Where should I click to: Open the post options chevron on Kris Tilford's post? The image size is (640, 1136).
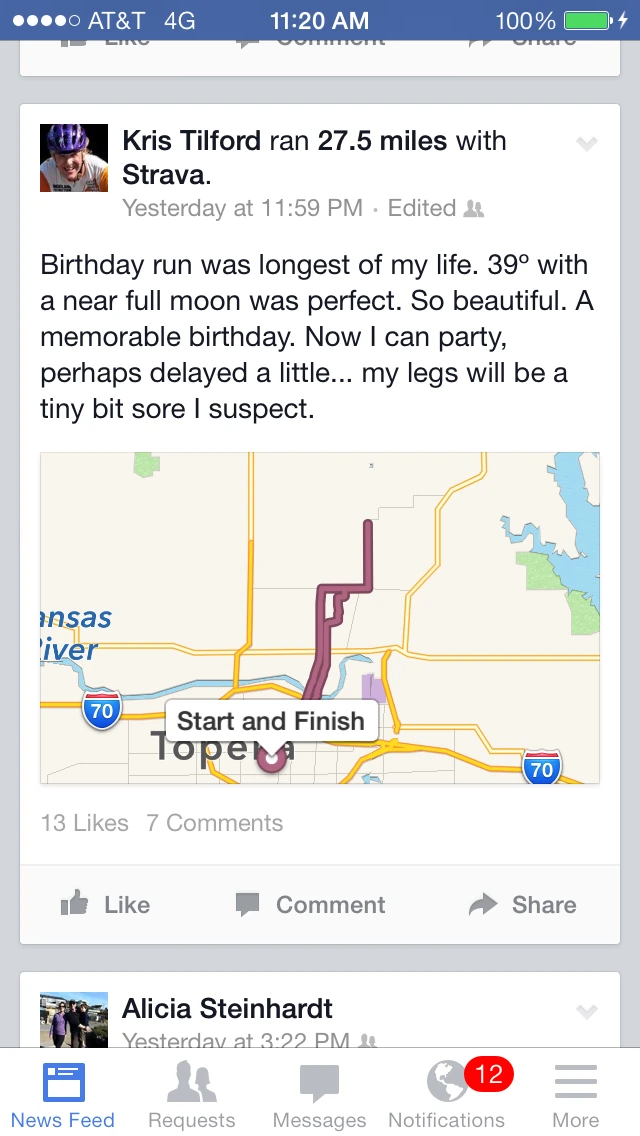[x=587, y=143]
